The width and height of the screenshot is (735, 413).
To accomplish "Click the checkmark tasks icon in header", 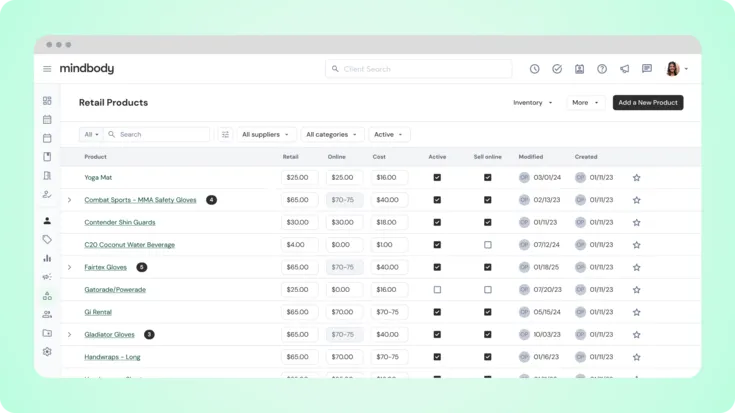I will click(557, 69).
